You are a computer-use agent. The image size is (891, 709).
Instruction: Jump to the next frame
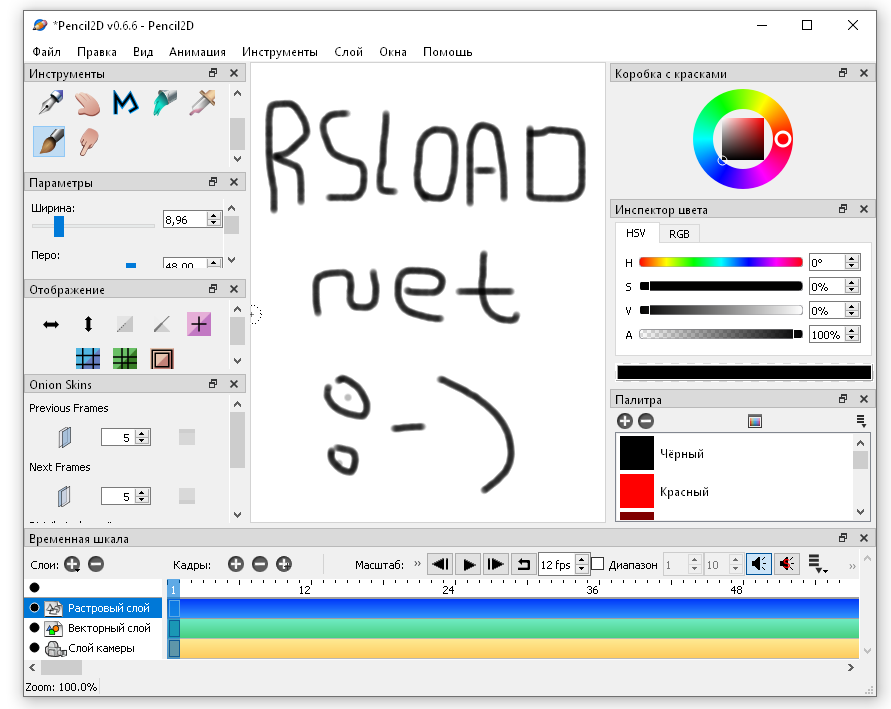(x=496, y=564)
